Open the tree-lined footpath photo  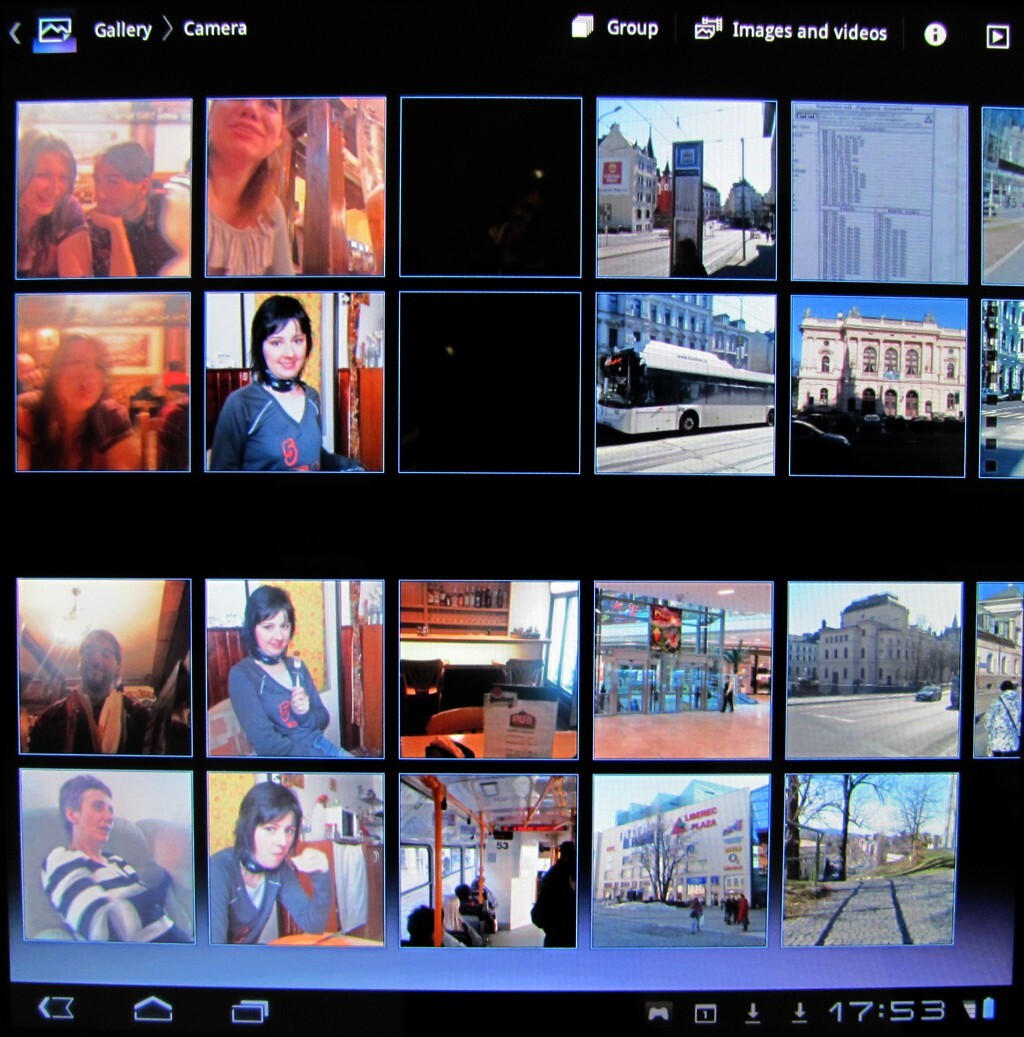(869, 860)
